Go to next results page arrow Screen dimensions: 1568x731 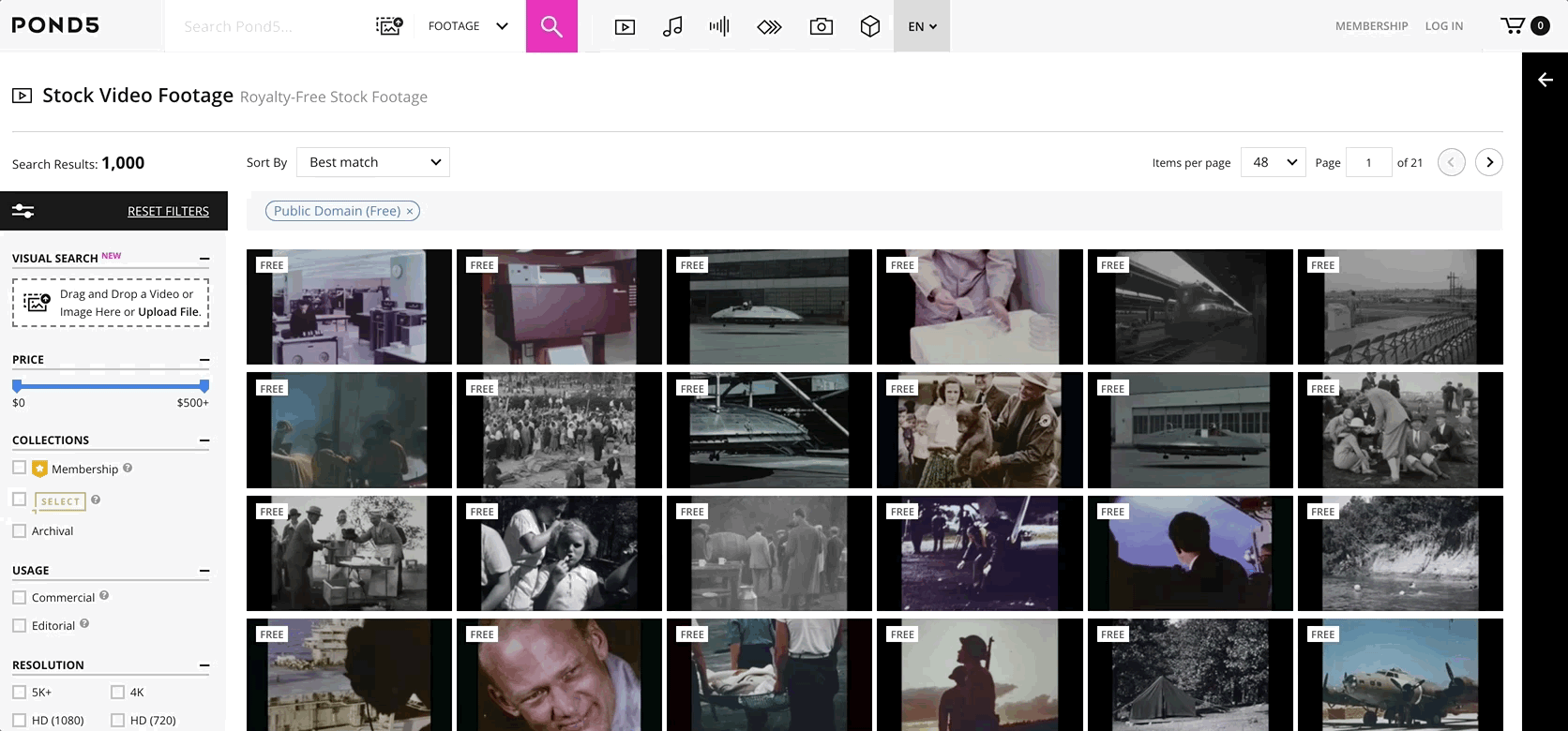tap(1488, 162)
